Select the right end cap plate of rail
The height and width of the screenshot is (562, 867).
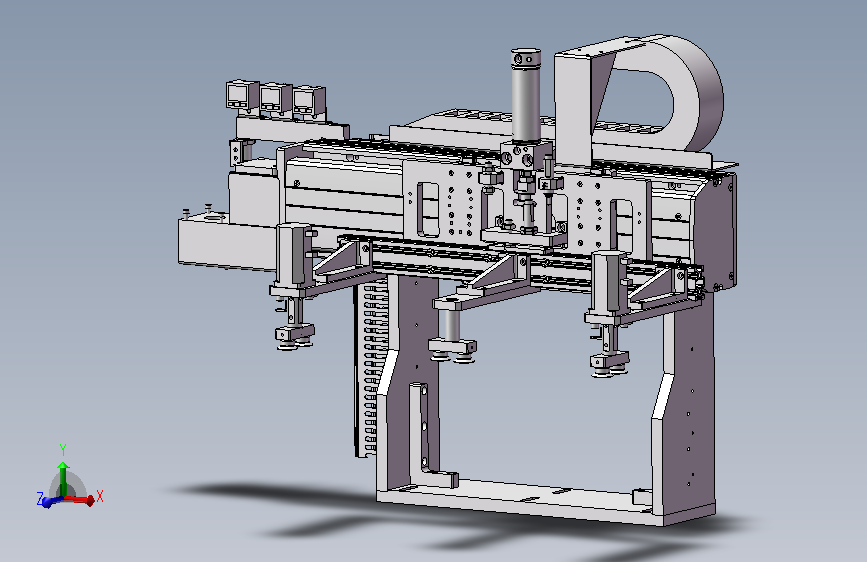(719, 231)
